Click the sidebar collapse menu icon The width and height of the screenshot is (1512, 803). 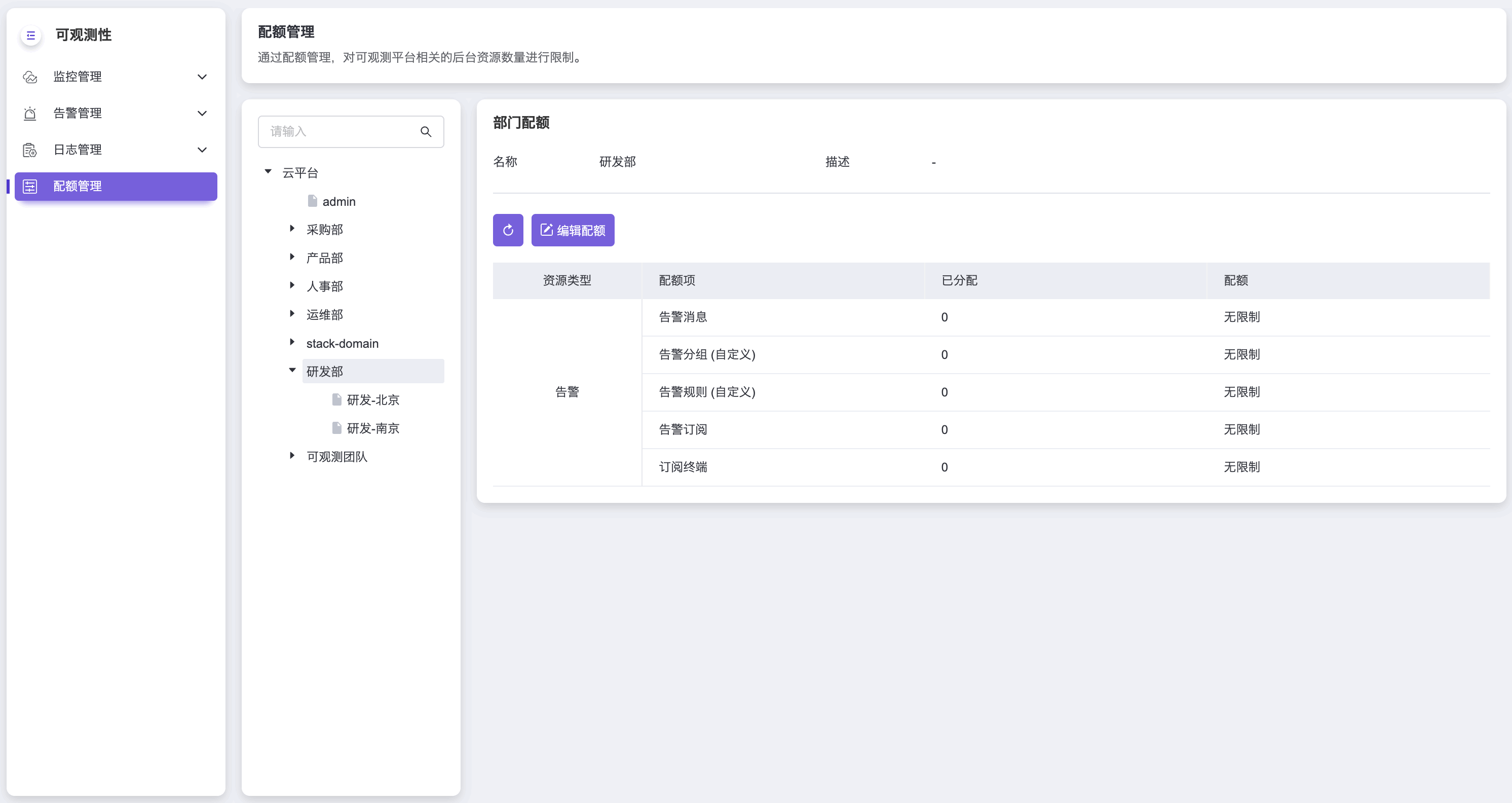click(x=31, y=35)
